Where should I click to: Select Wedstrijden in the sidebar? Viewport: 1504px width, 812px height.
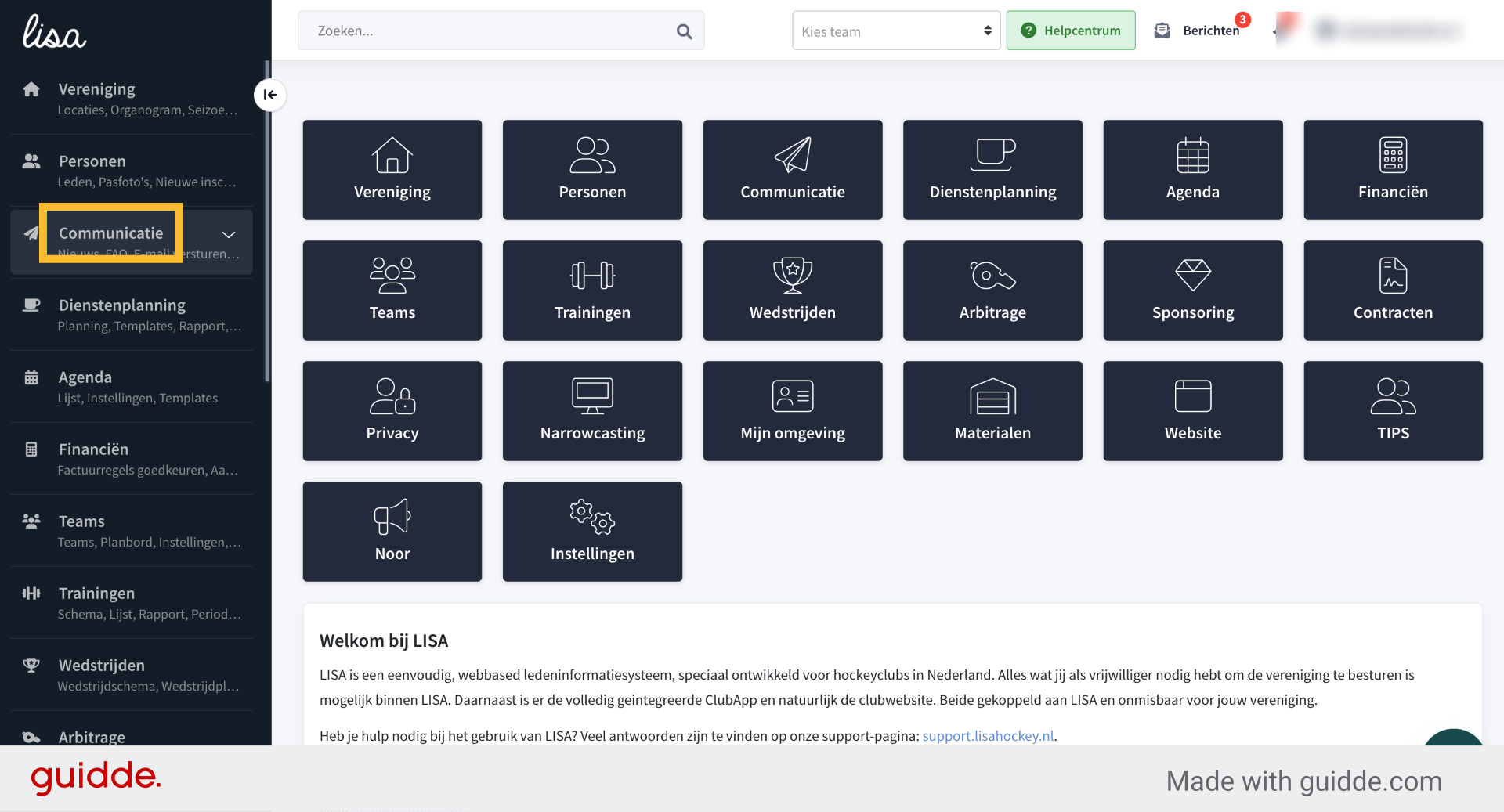[132, 675]
